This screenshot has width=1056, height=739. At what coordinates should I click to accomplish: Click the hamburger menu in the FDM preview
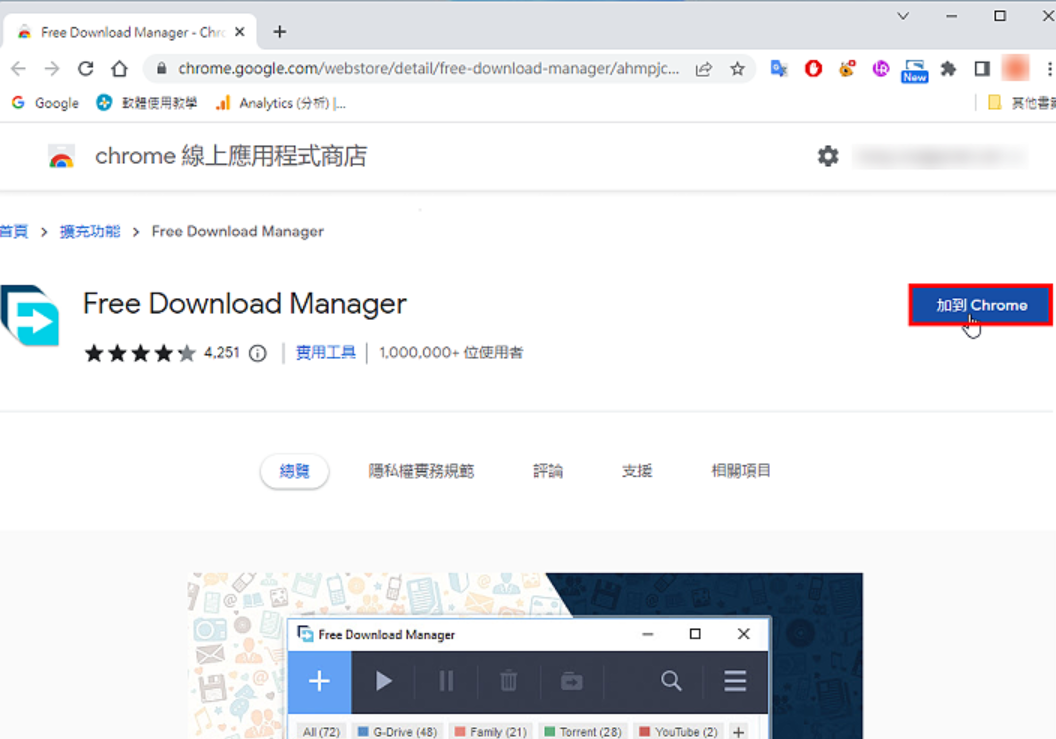point(735,681)
